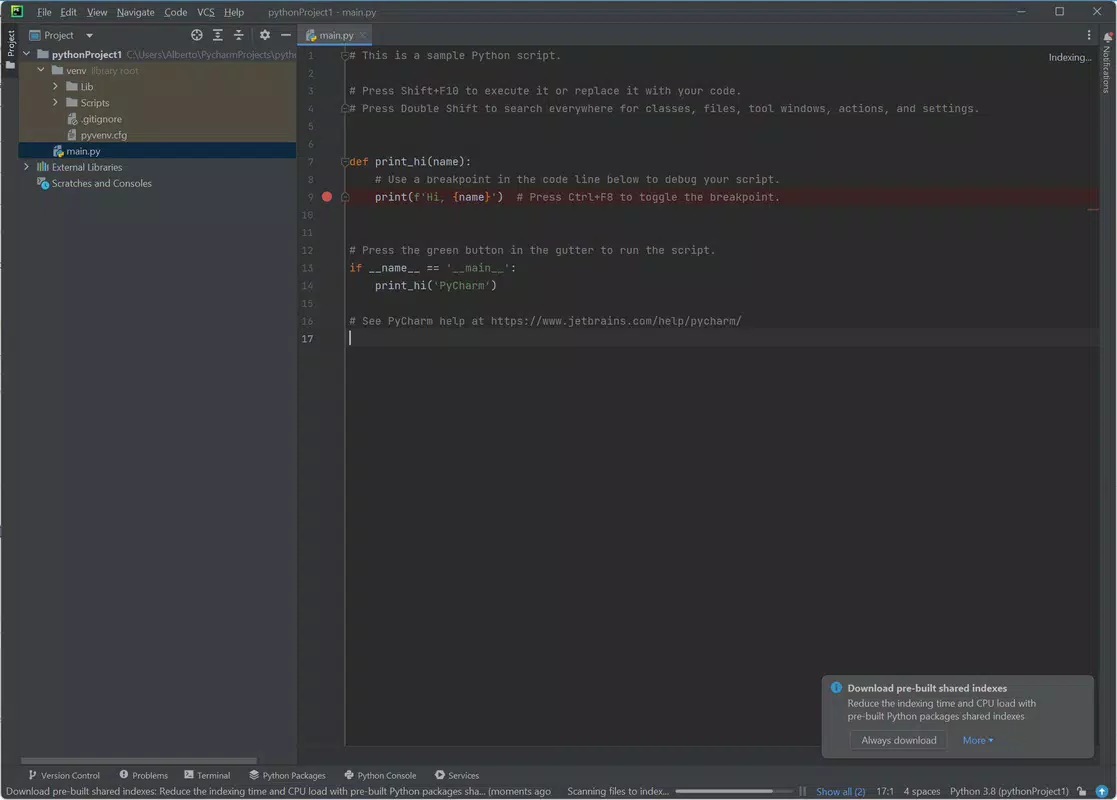Click the Notifications vertical sidebar label
Screen dimensions: 1117x800
pos(1106,69)
